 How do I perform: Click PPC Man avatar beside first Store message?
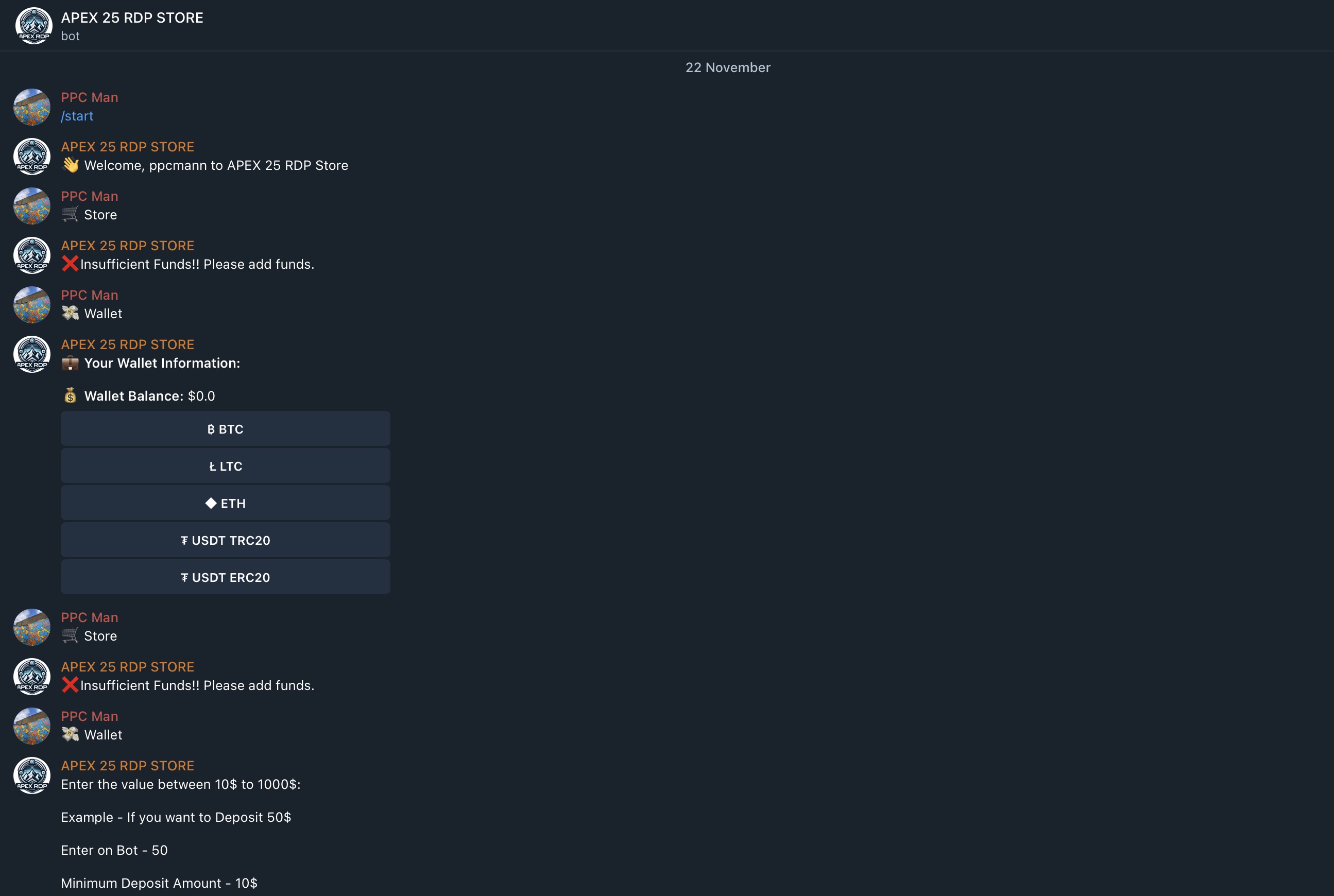[x=32, y=205]
